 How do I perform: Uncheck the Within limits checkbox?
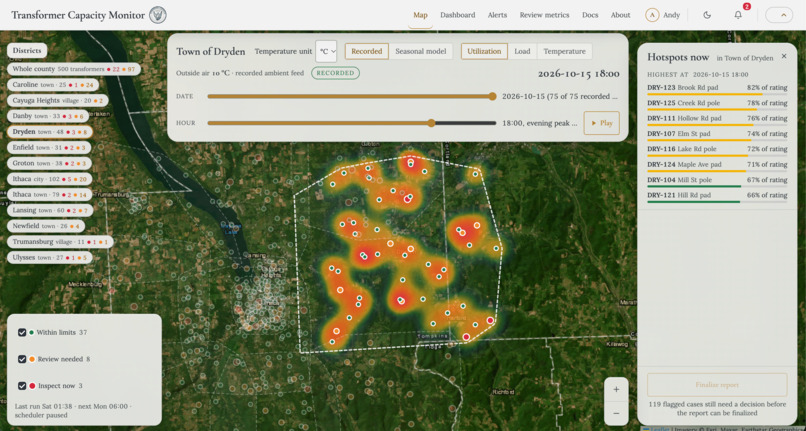pos(22,332)
